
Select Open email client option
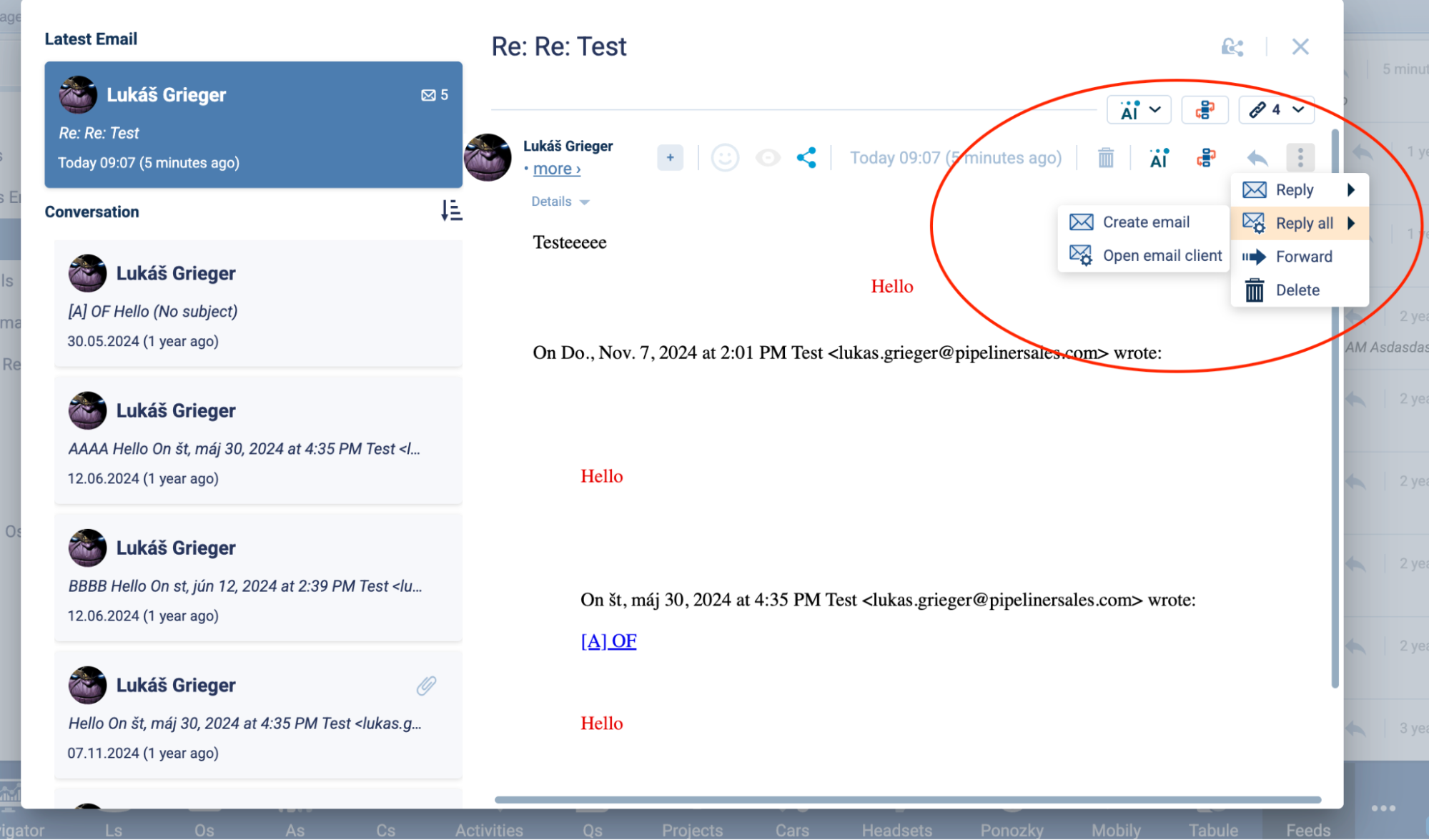pyautogui.click(x=1161, y=256)
